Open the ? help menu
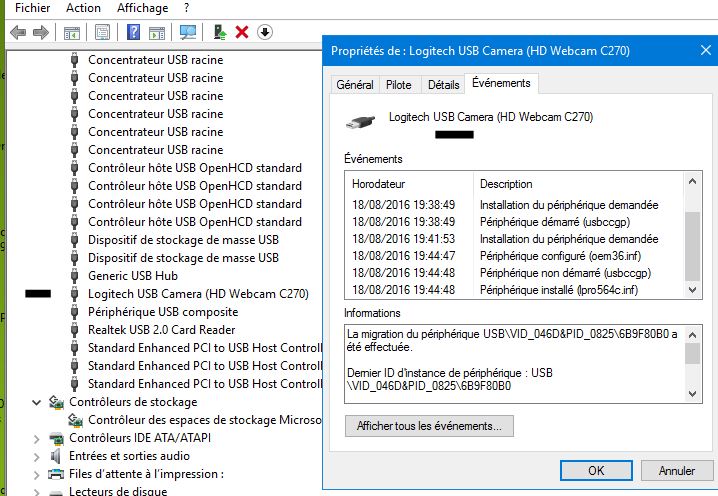The image size is (718, 496). pos(186,8)
